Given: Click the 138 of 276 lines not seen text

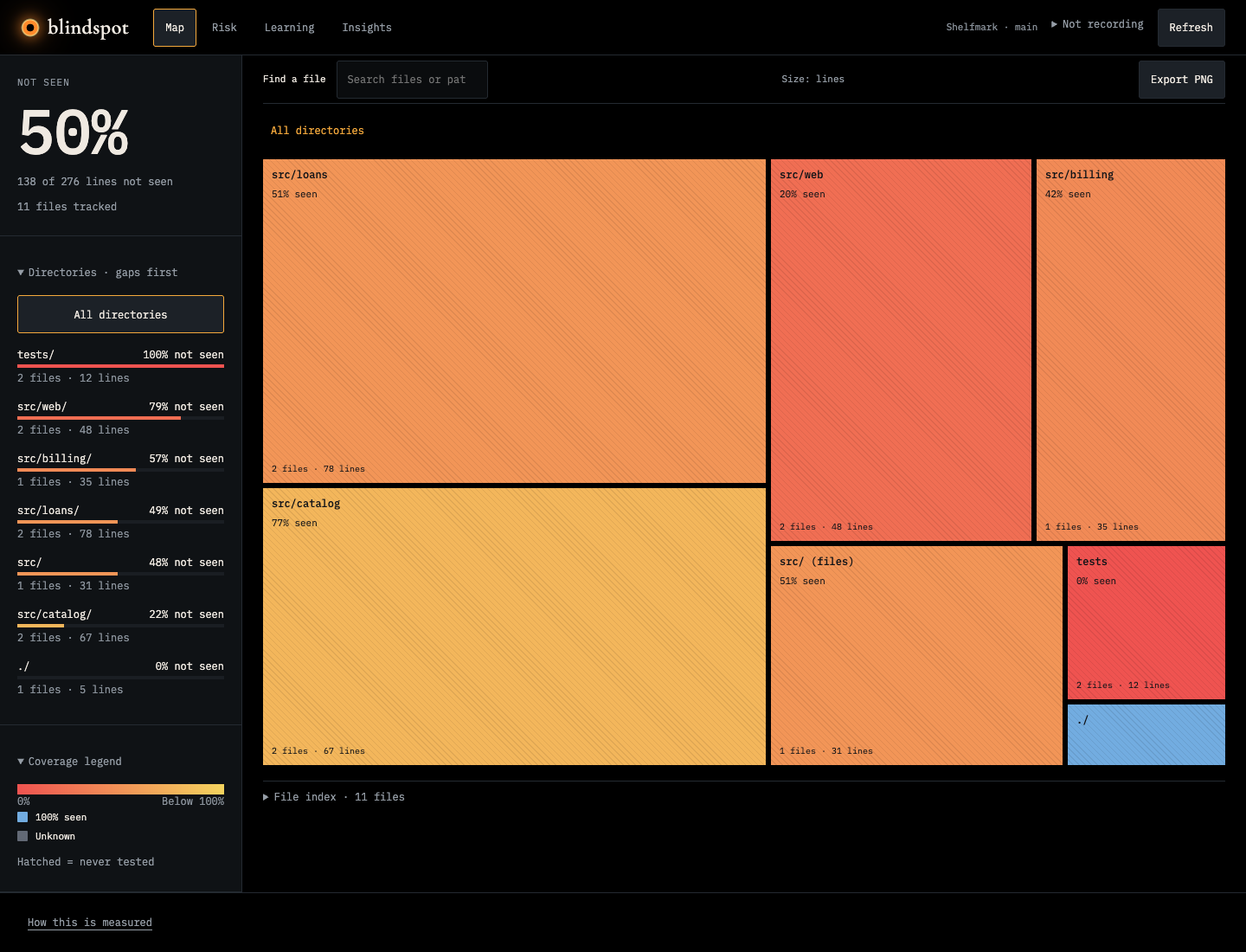Looking at the screenshot, I should 95,182.
